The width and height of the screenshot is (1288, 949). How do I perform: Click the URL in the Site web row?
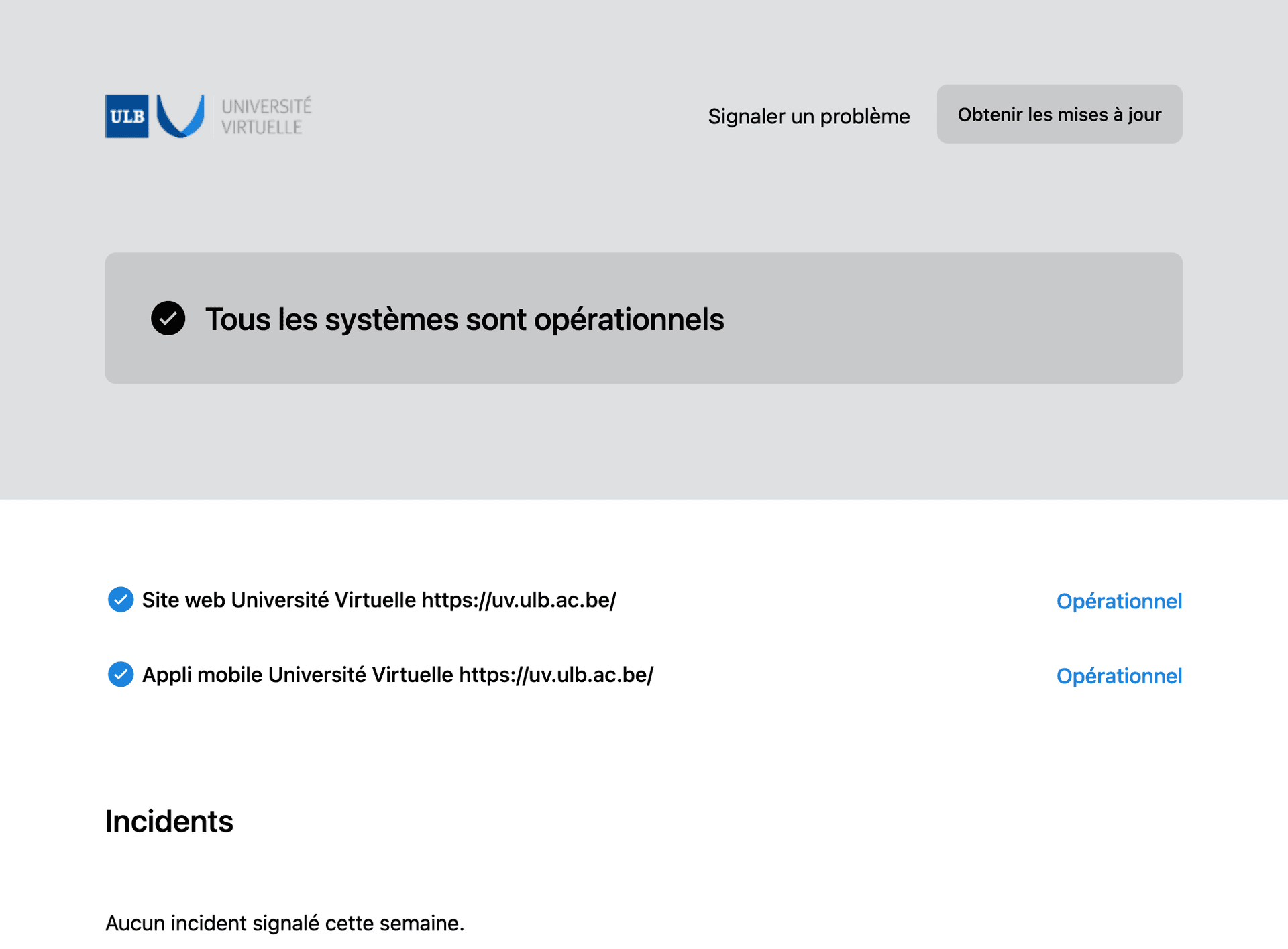click(519, 600)
